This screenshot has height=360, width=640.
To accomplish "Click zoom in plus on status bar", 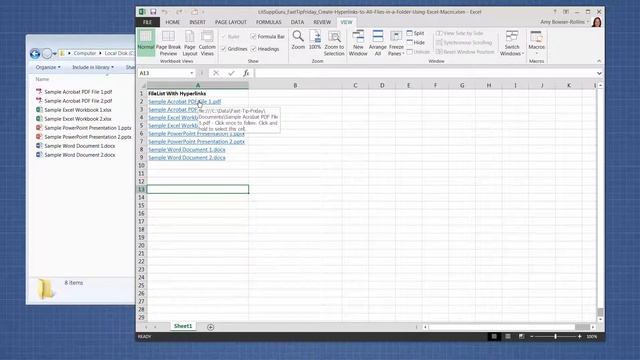I will click(580, 336).
